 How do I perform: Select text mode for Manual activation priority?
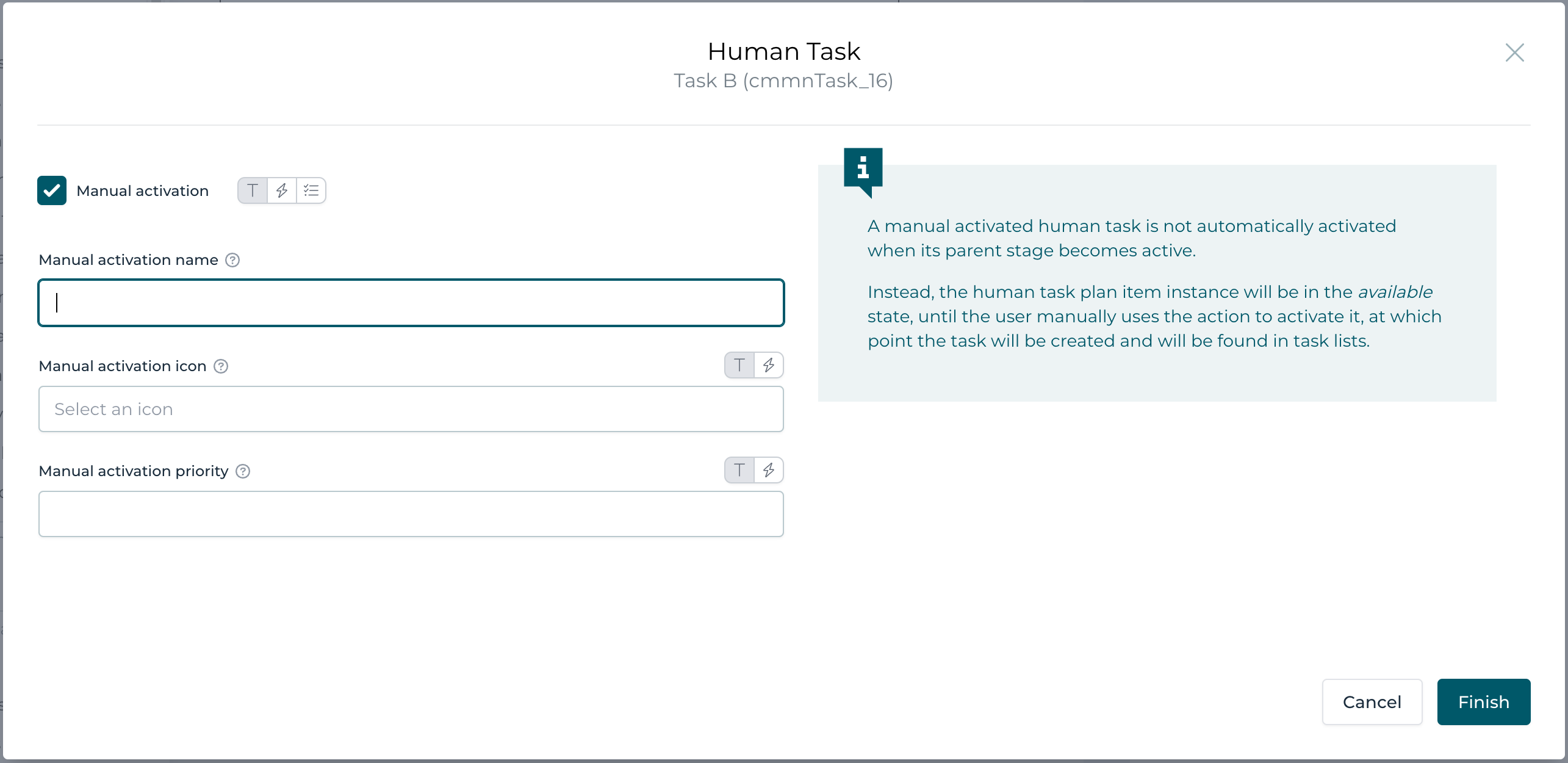point(739,470)
